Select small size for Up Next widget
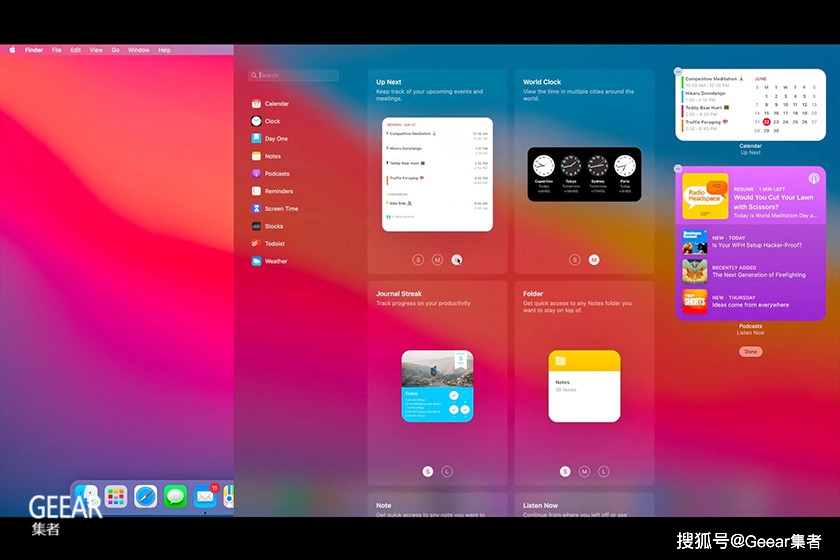 coord(418,260)
